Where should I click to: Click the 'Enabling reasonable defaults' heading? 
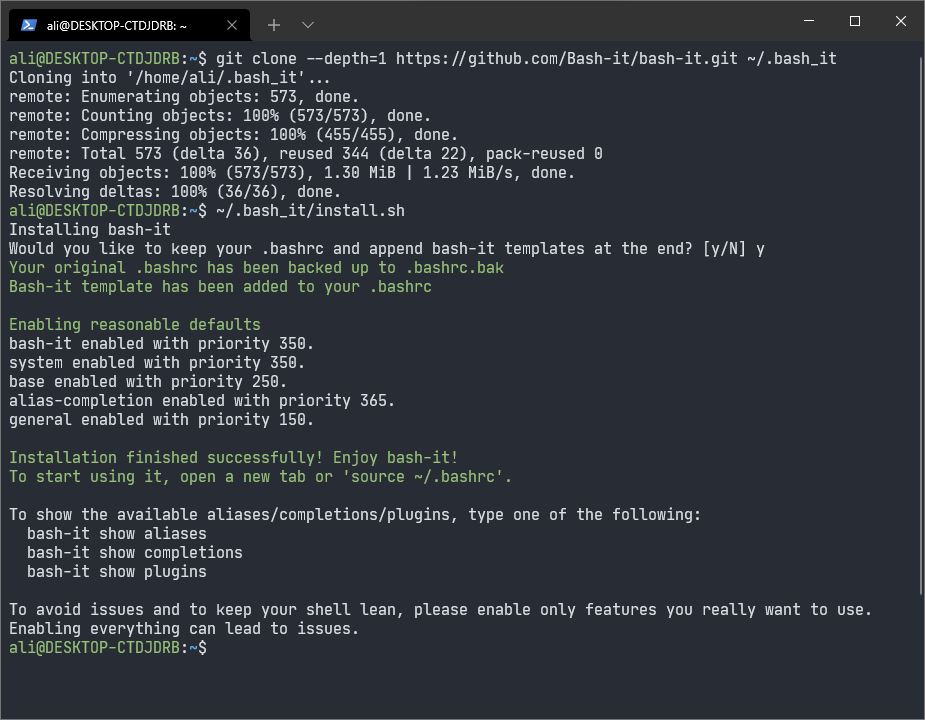135,325
